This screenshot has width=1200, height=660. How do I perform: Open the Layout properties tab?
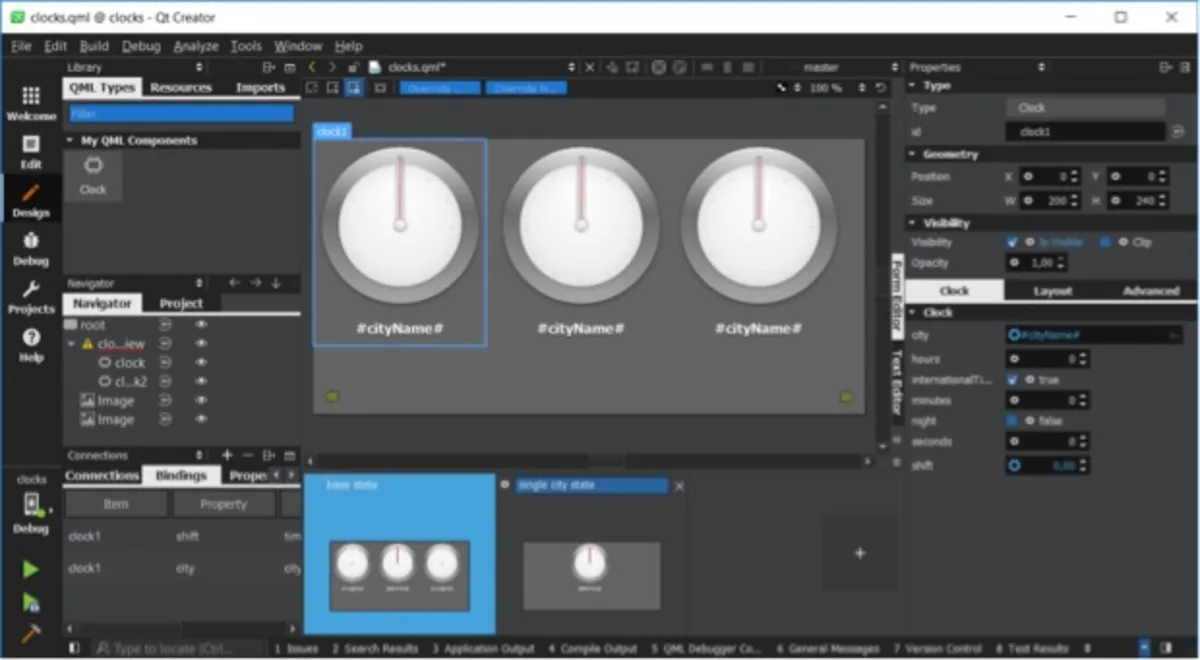1051,291
